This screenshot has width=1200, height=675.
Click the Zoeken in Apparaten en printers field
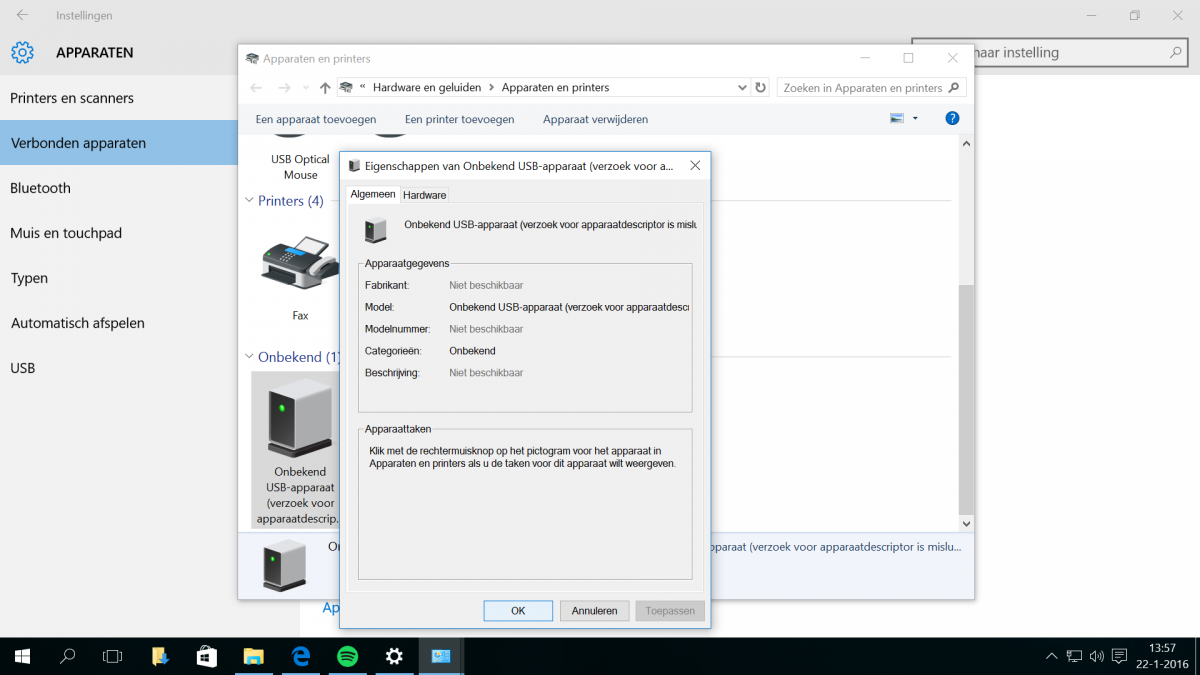(x=862, y=88)
